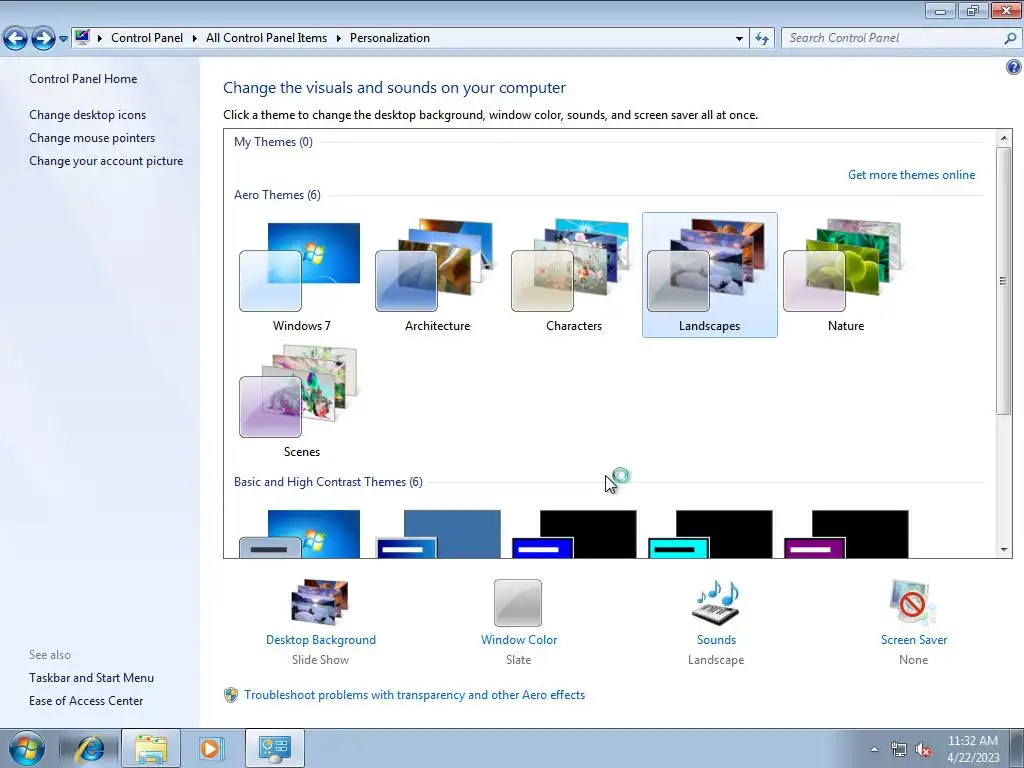Apply the Nature theme
The height and width of the screenshot is (768, 1024).
846,276
